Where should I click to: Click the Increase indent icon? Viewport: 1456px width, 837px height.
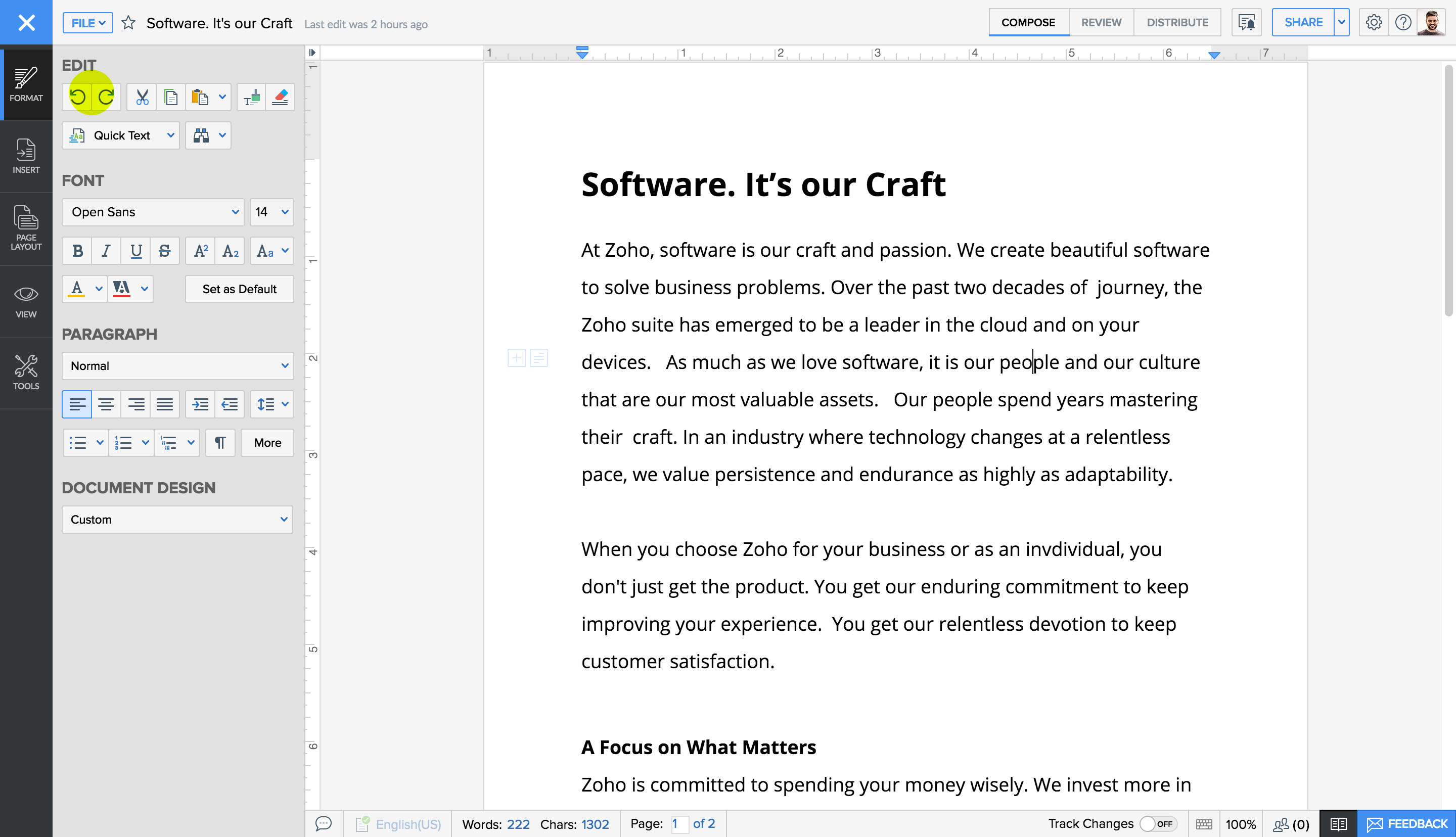[x=200, y=404]
